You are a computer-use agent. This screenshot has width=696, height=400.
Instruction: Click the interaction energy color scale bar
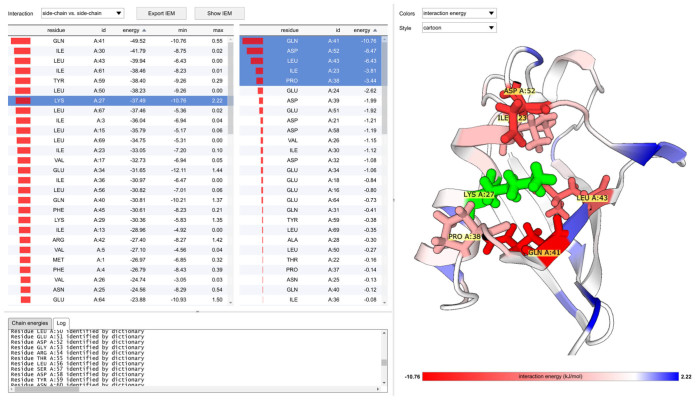544,376
